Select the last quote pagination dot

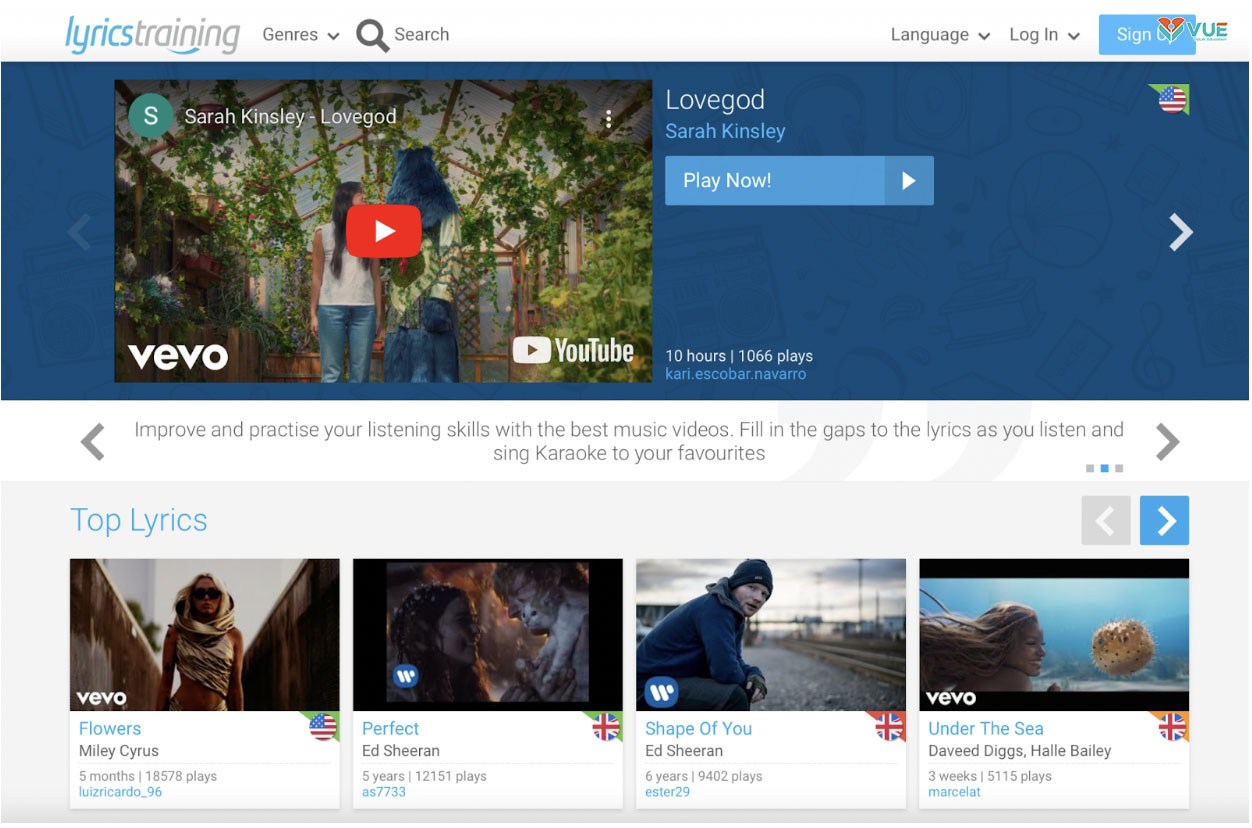click(x=1119, y=468)
